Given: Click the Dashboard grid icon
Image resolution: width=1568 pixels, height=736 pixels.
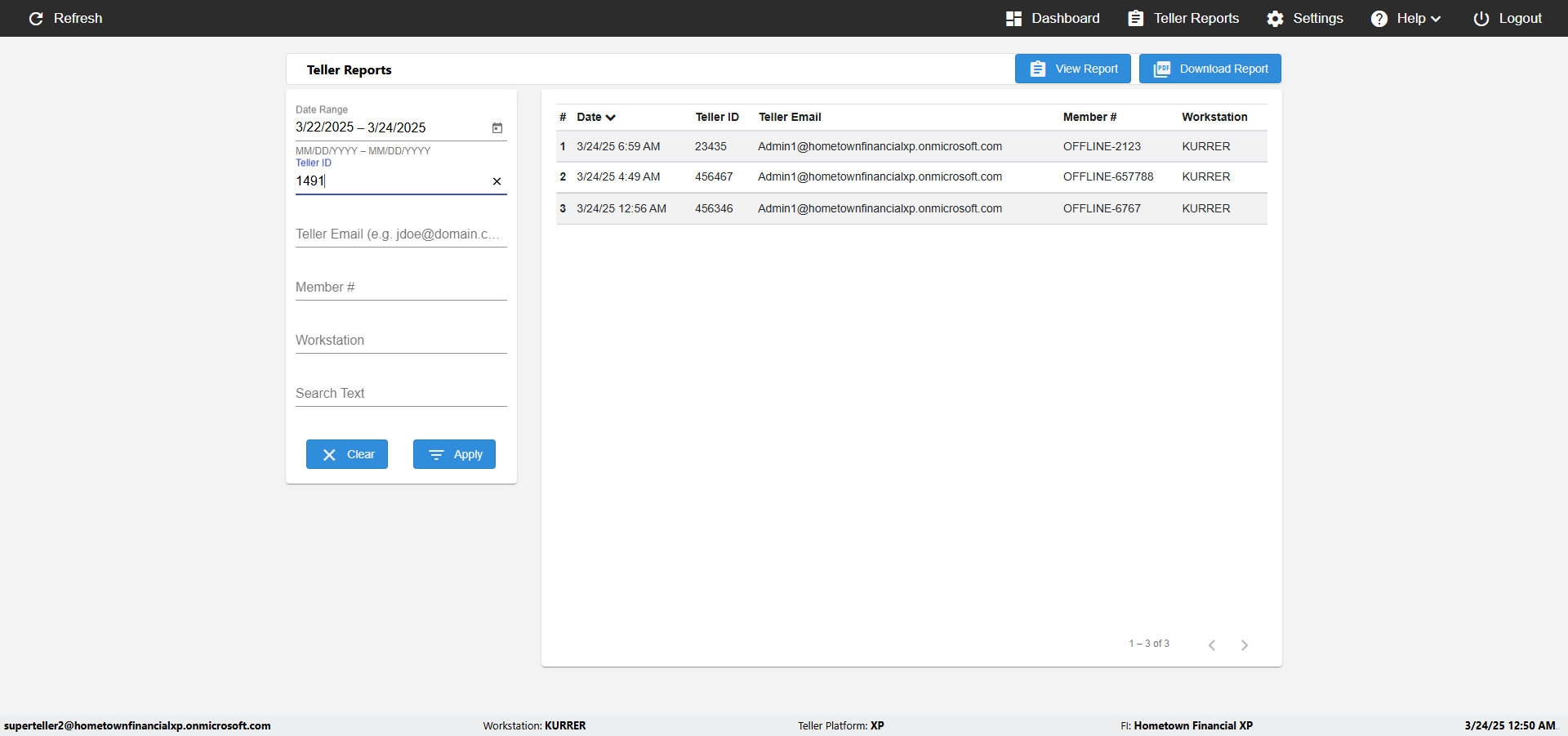Looking at the screenshot, I should click(1014, 19).
